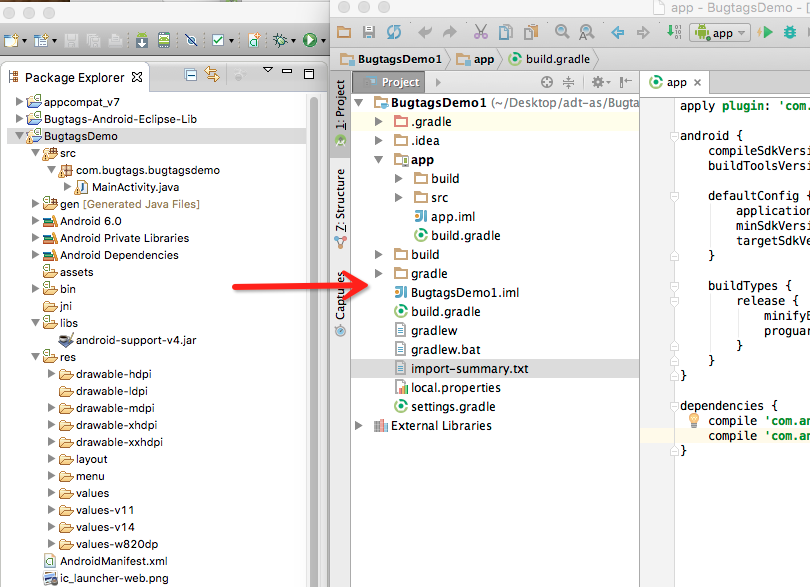Select the app editor tab
The image size is (810, 587).
pos(676,83)
